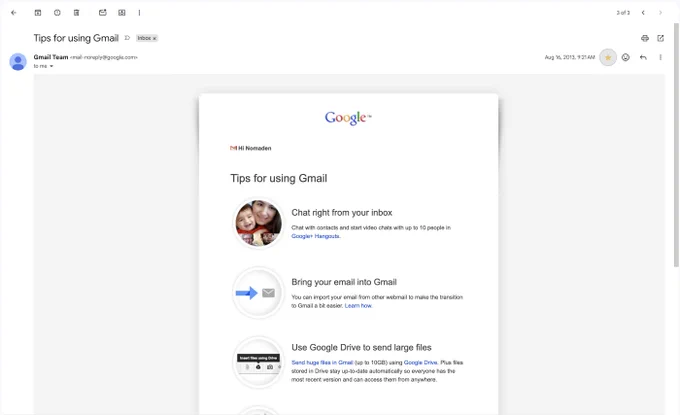This screenshot has width=680, height=415.
Task: Click the Move to icon in toolbar
Action: click(x=122, y=13)
